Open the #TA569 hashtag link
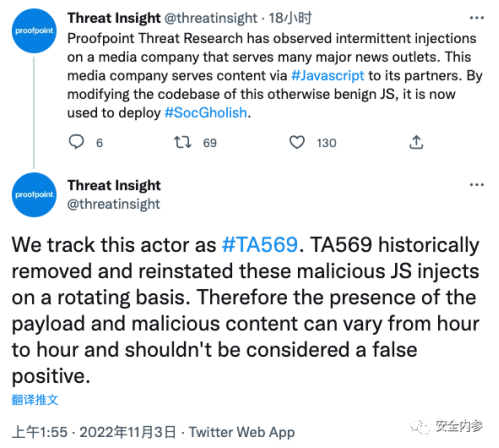The width and height of the screenshot is (499, 448). coord(260,245)
